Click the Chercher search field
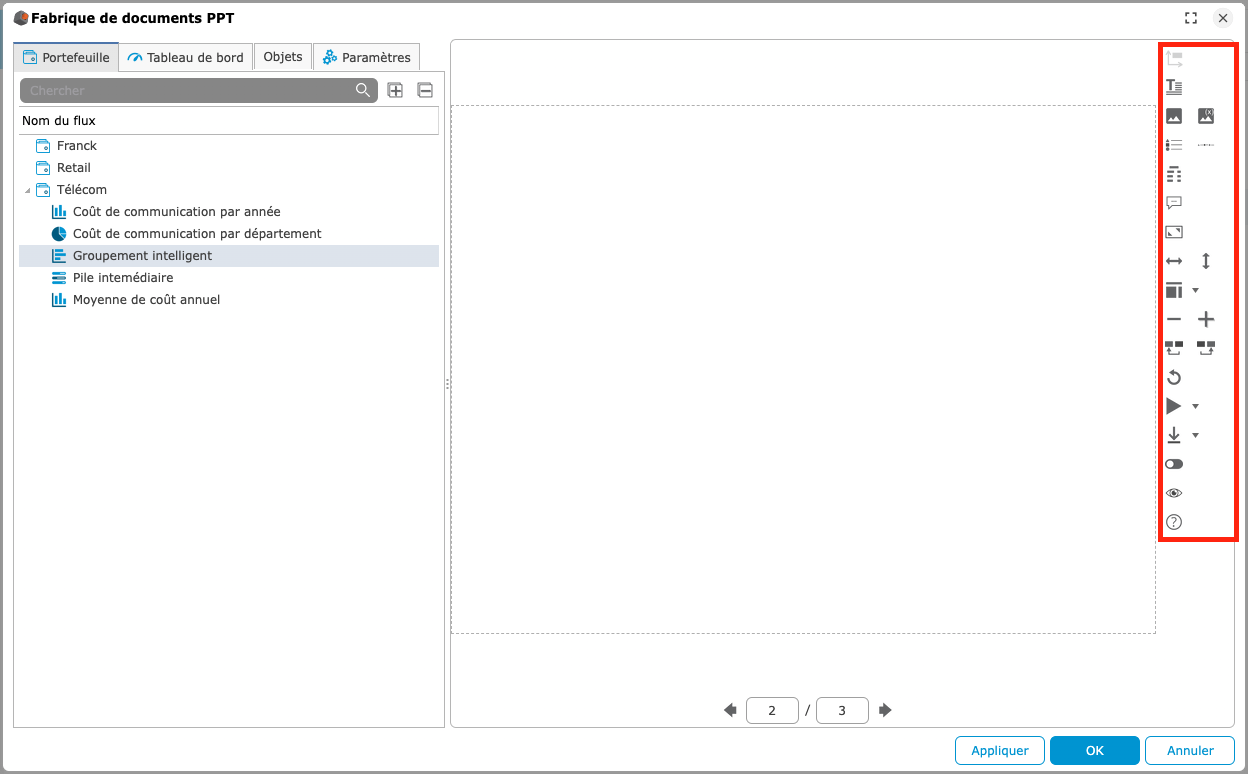This screenshot has width=1248, height=774. pyautogui.click(x=190, y=90)
